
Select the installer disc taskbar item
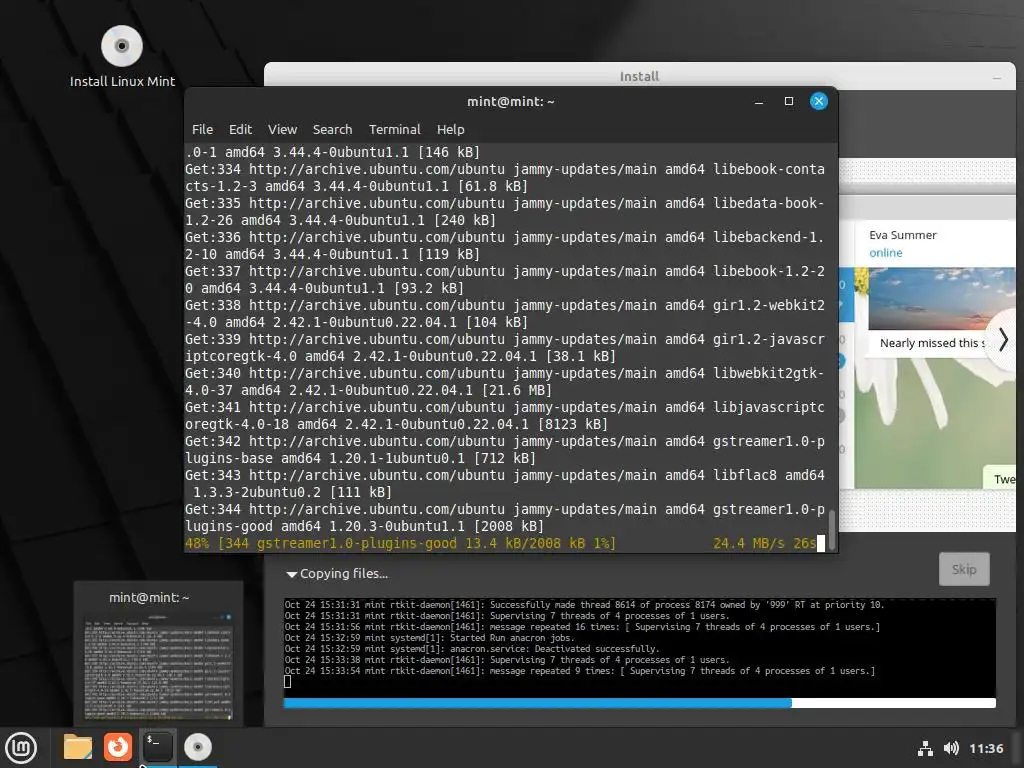coord(198,747)
